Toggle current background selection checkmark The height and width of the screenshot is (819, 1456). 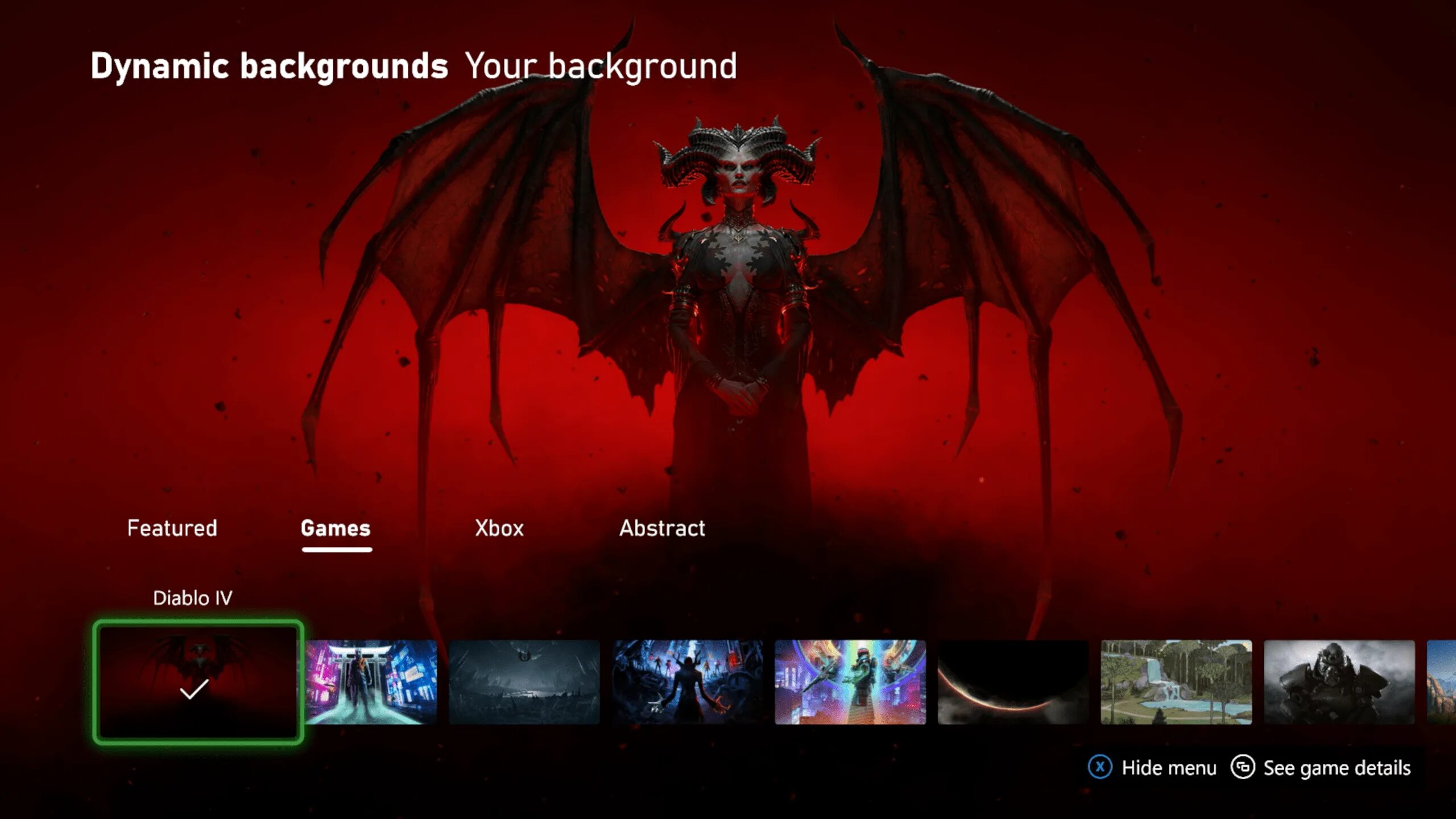pyautogui.click(x=195, y=688)
